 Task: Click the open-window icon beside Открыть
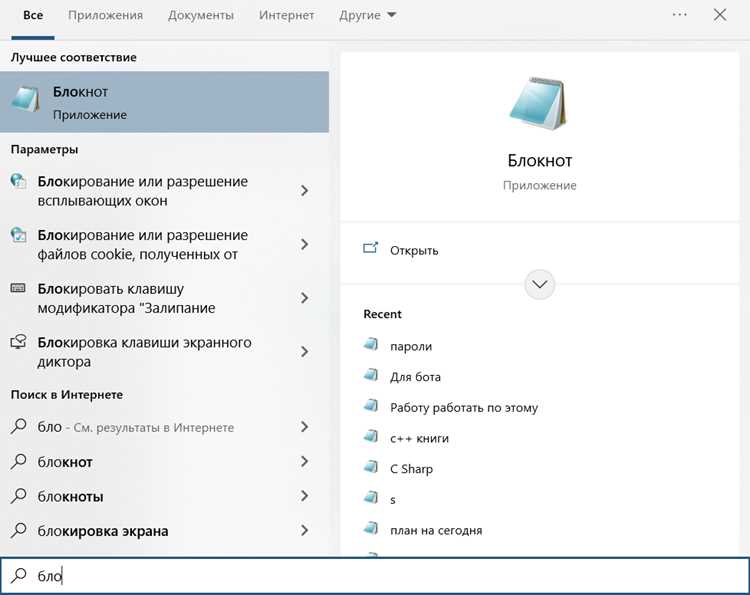tap(371, 248)
